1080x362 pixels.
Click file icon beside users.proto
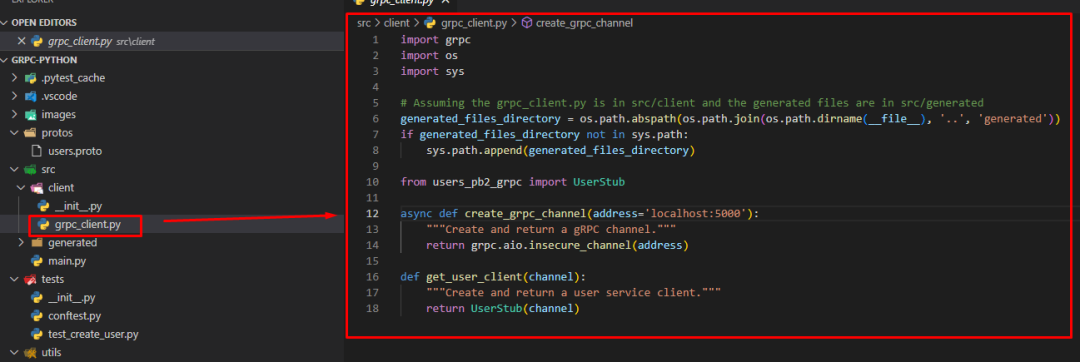(37, 151)
